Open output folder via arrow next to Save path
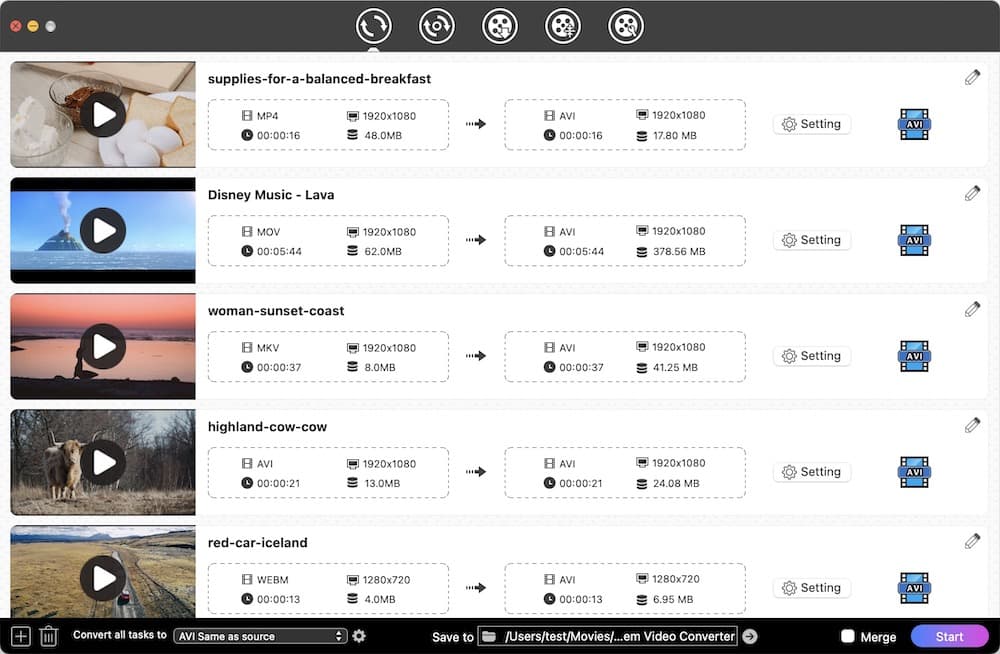This screenshot has width=1000, height=654. tap(750, 636)
